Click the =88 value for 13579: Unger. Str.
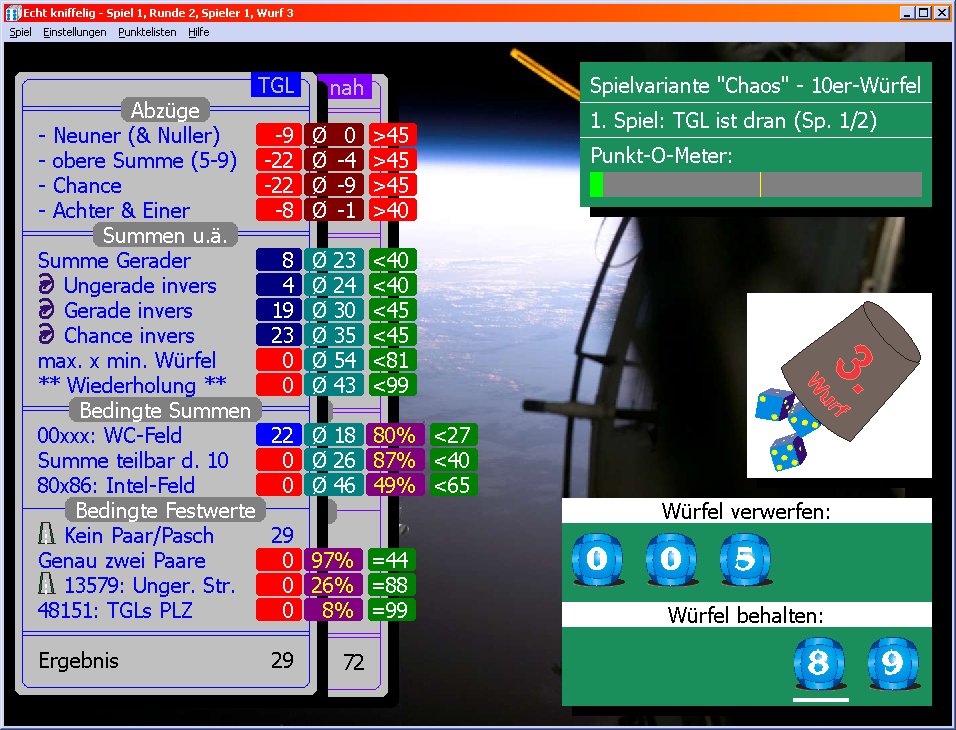956x730 pixels. (392, 585)
